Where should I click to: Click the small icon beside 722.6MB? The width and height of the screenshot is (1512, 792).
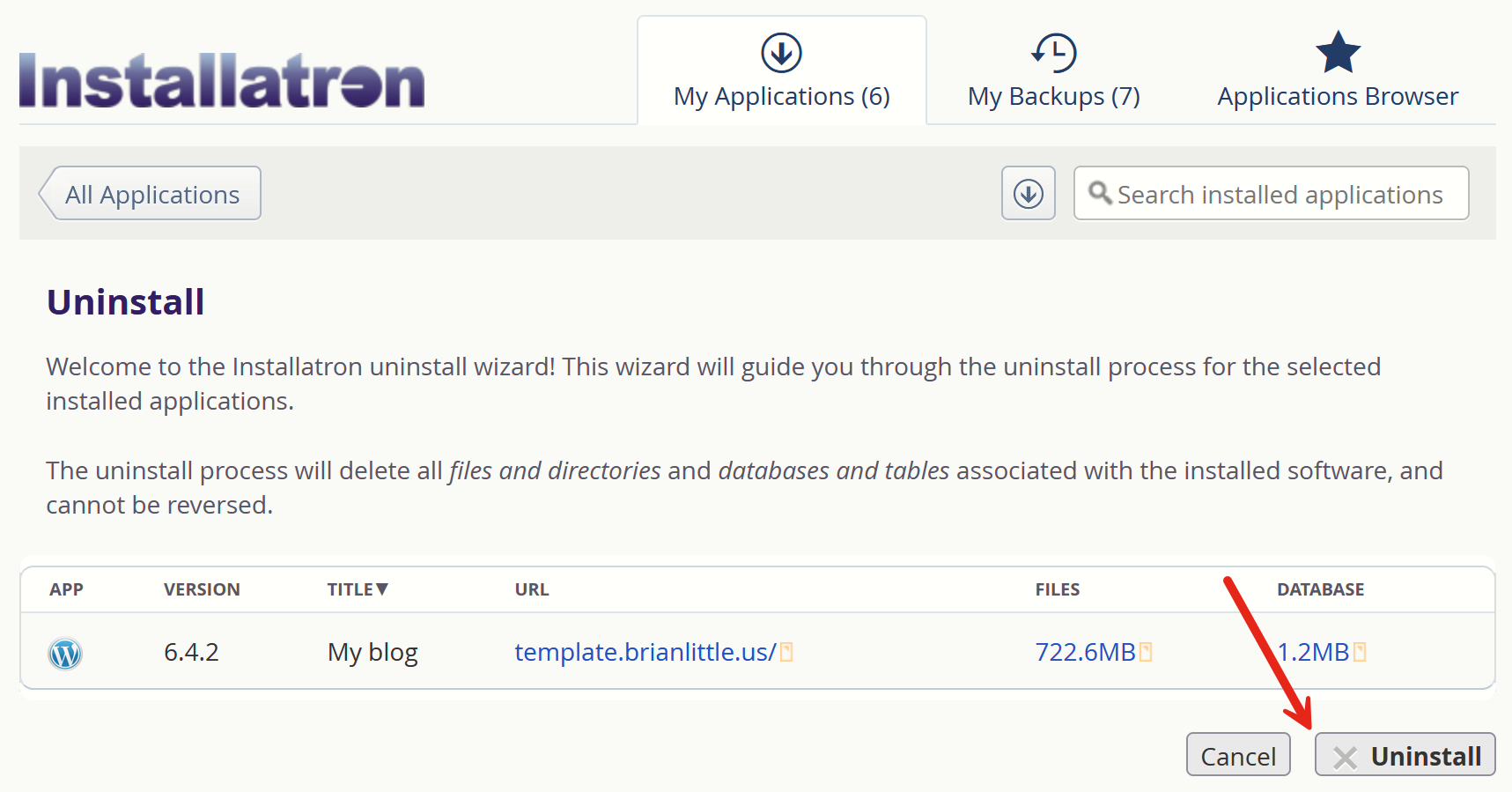1146,652
